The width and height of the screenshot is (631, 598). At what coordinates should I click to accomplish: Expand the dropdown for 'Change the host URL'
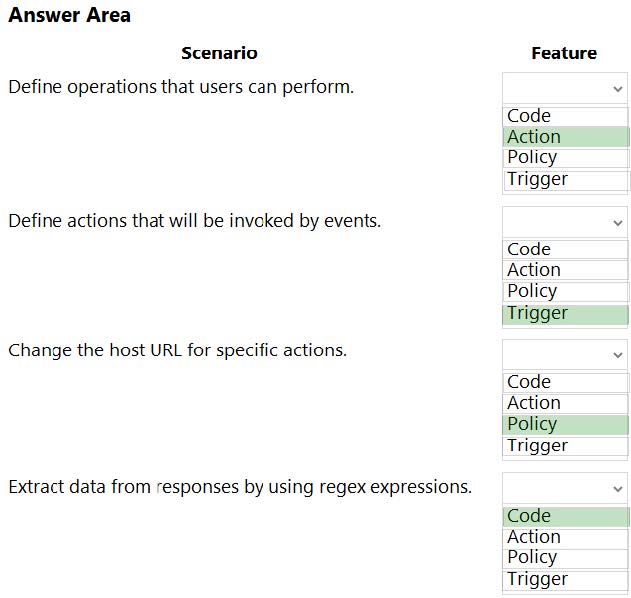point(565,355)
